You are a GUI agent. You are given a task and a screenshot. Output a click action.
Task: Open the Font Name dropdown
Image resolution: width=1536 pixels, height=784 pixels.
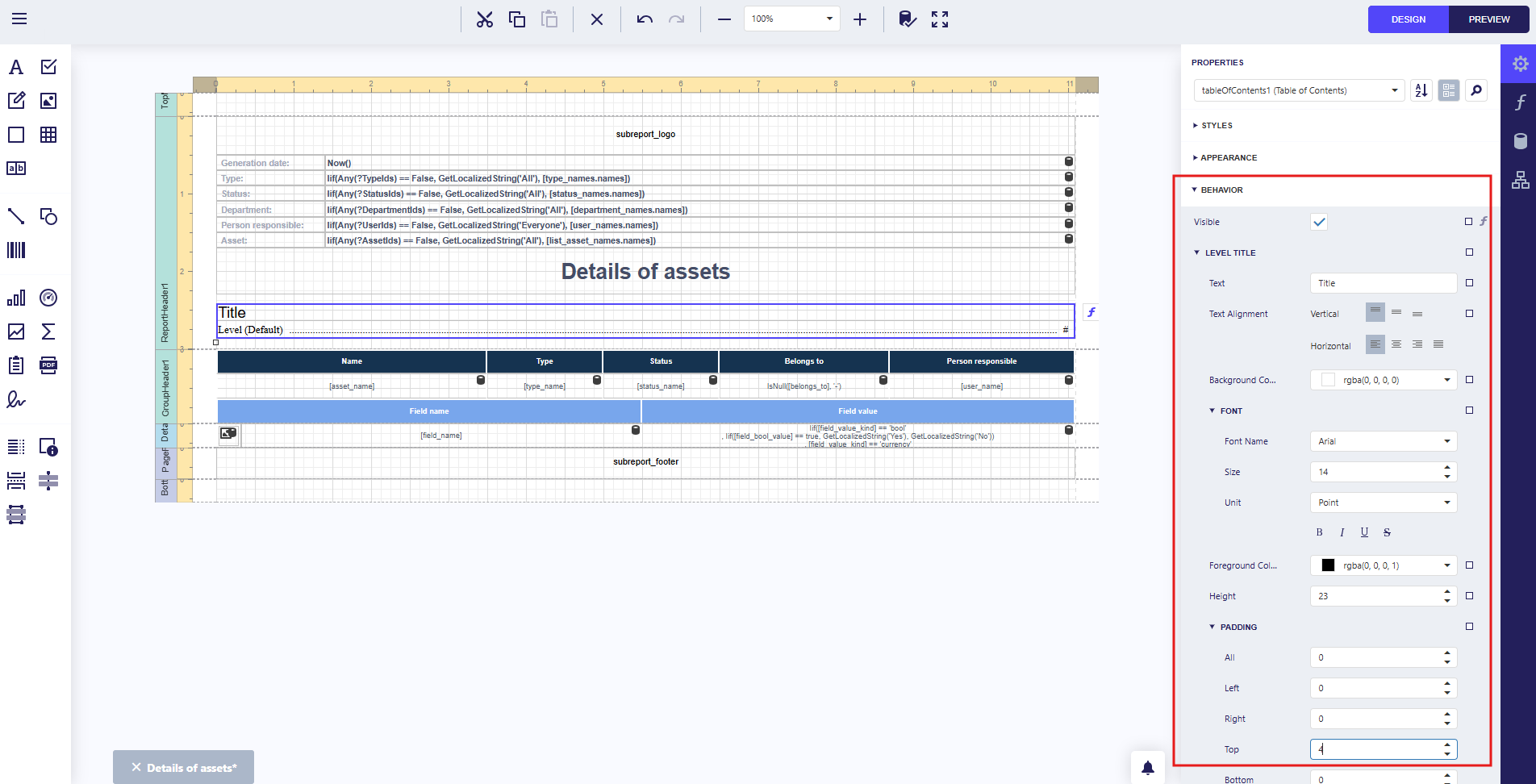click(1383, 441)
